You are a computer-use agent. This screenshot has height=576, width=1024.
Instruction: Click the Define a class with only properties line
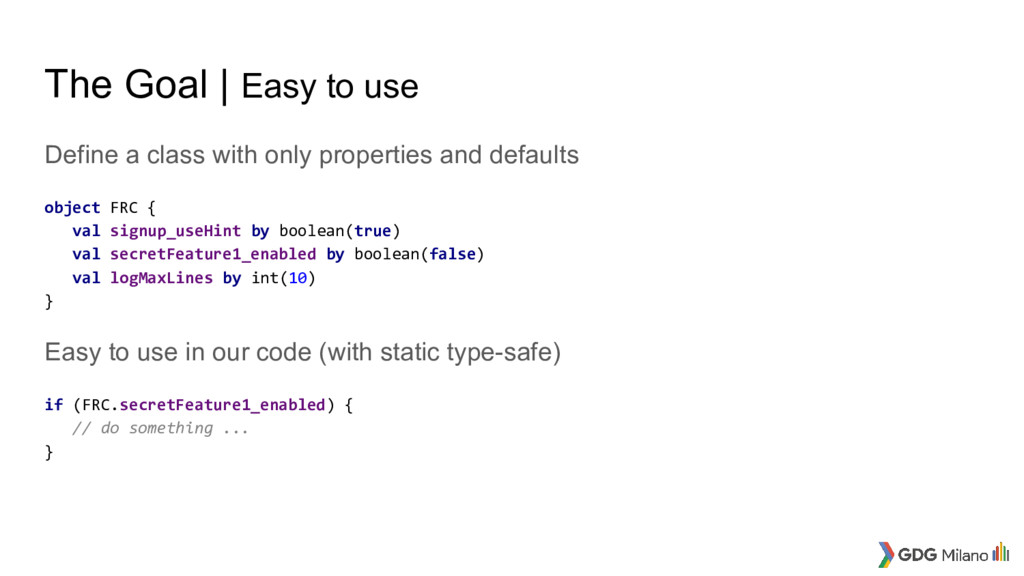point(312,155)
